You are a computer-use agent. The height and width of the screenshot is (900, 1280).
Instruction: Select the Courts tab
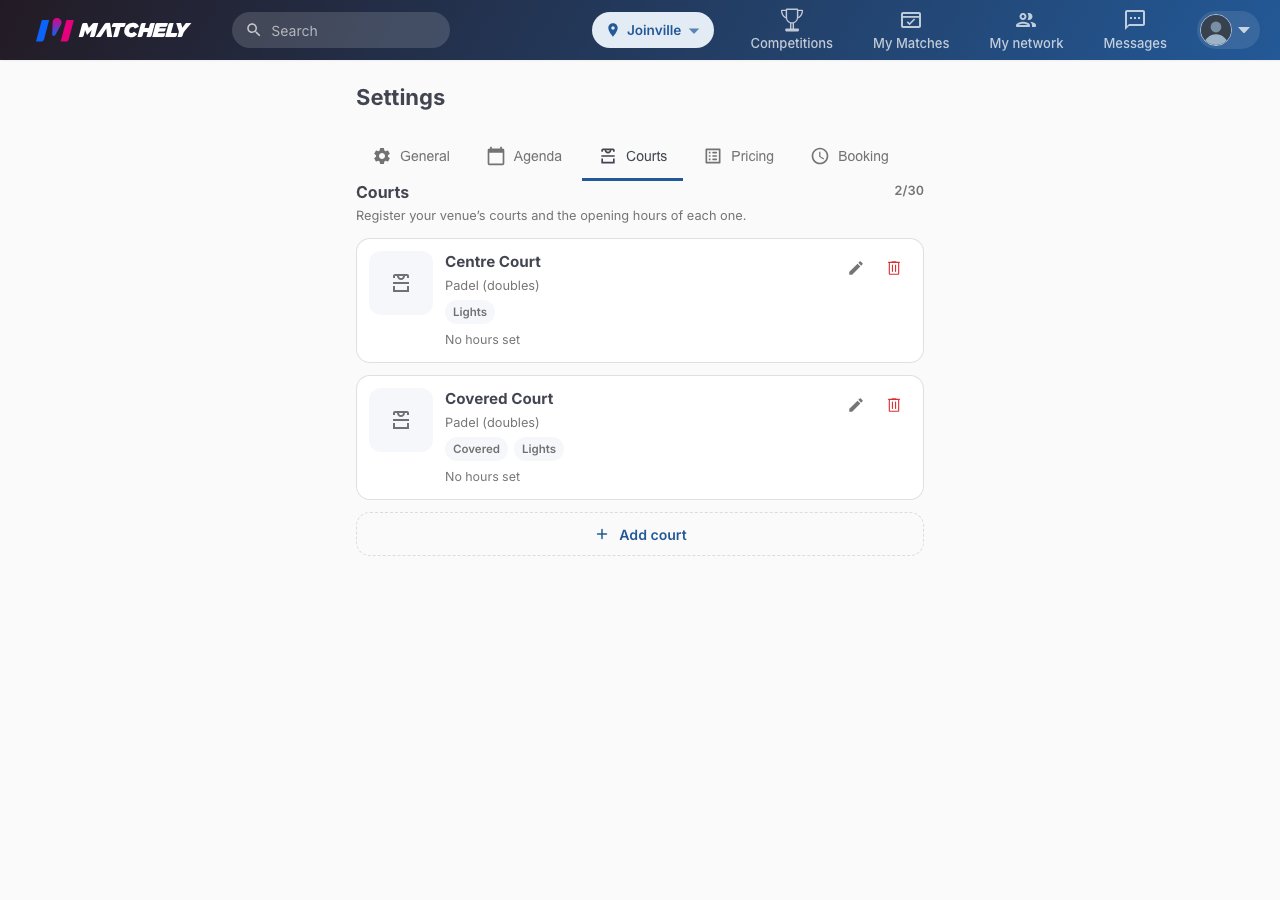(x=633, y=156)
